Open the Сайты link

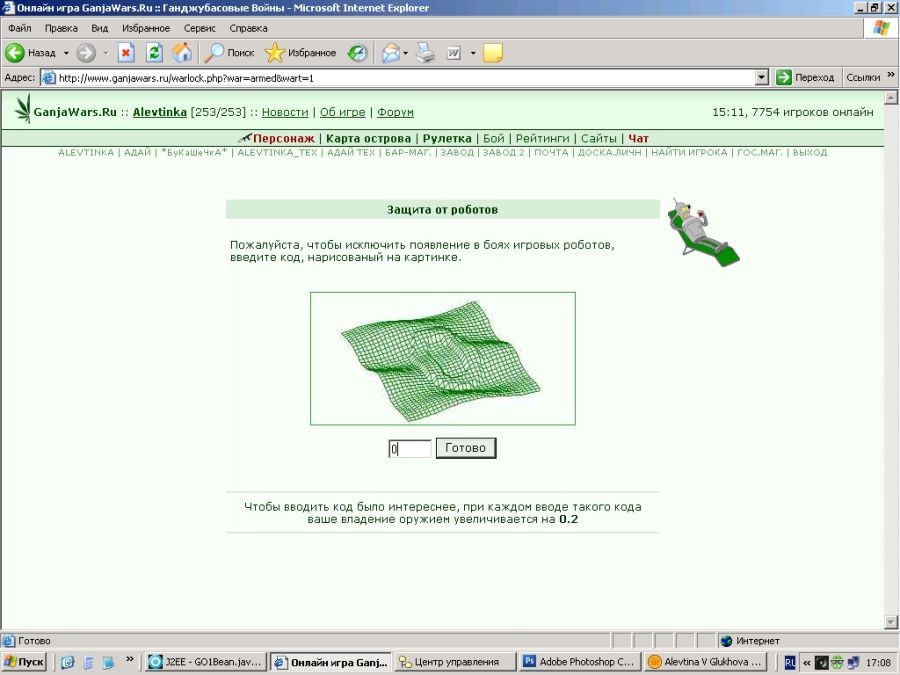click(599, 138)
